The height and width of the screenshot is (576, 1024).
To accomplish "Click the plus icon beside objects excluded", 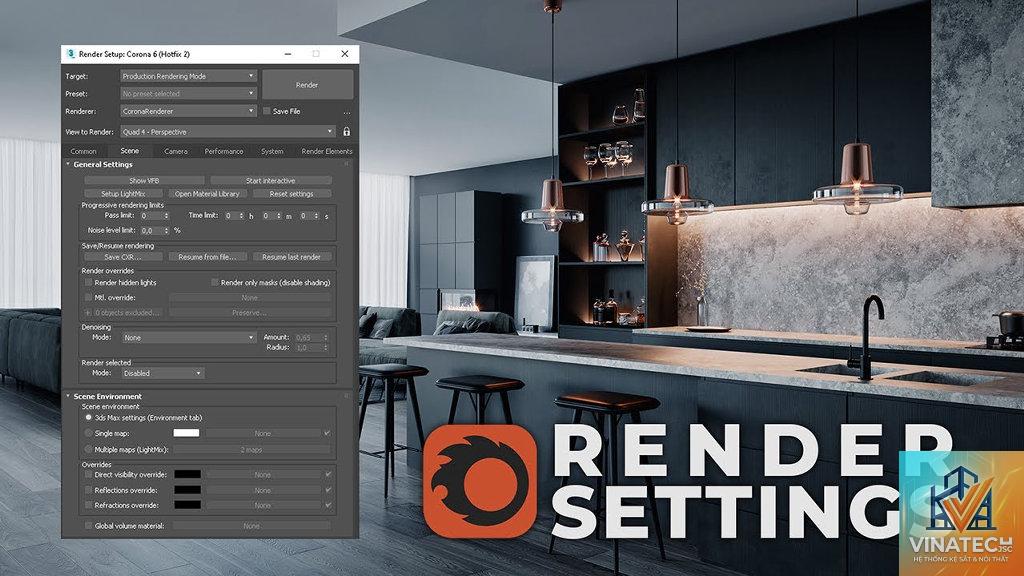I will pyautogui.click(x=88, y=313).
